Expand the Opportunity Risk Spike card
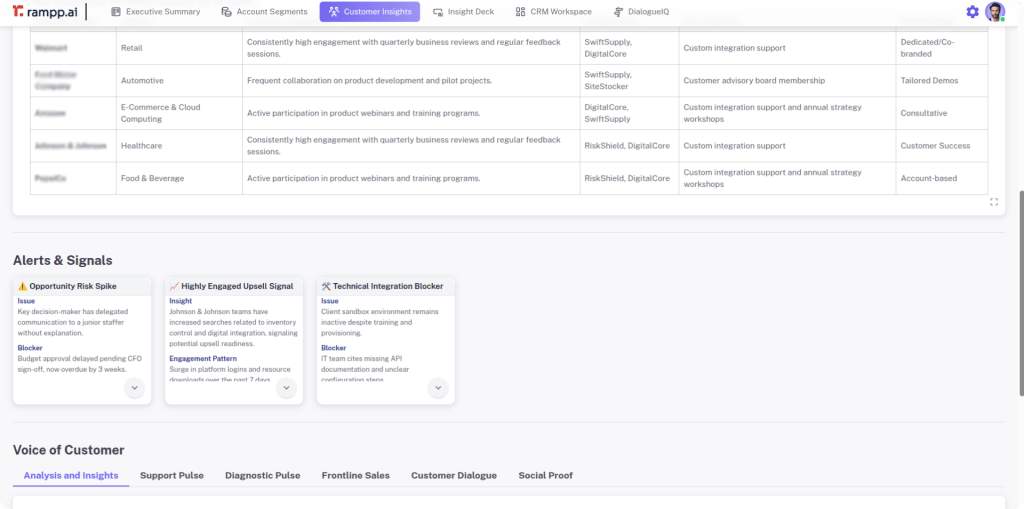Viewport: 1024px width, 509px height. (134, 388)
